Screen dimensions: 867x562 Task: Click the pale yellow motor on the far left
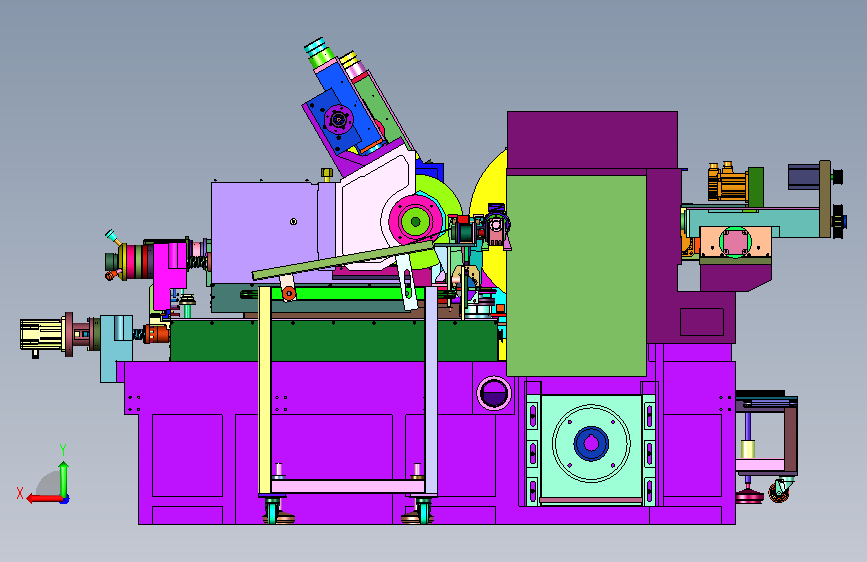pos(41,334)
